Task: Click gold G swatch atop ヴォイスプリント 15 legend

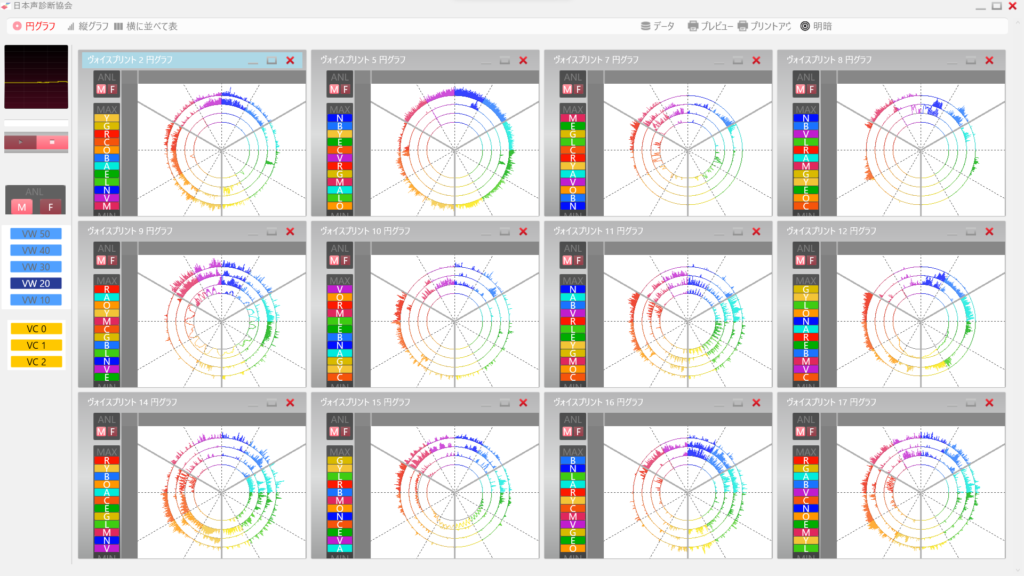Action: pos(340,460)
